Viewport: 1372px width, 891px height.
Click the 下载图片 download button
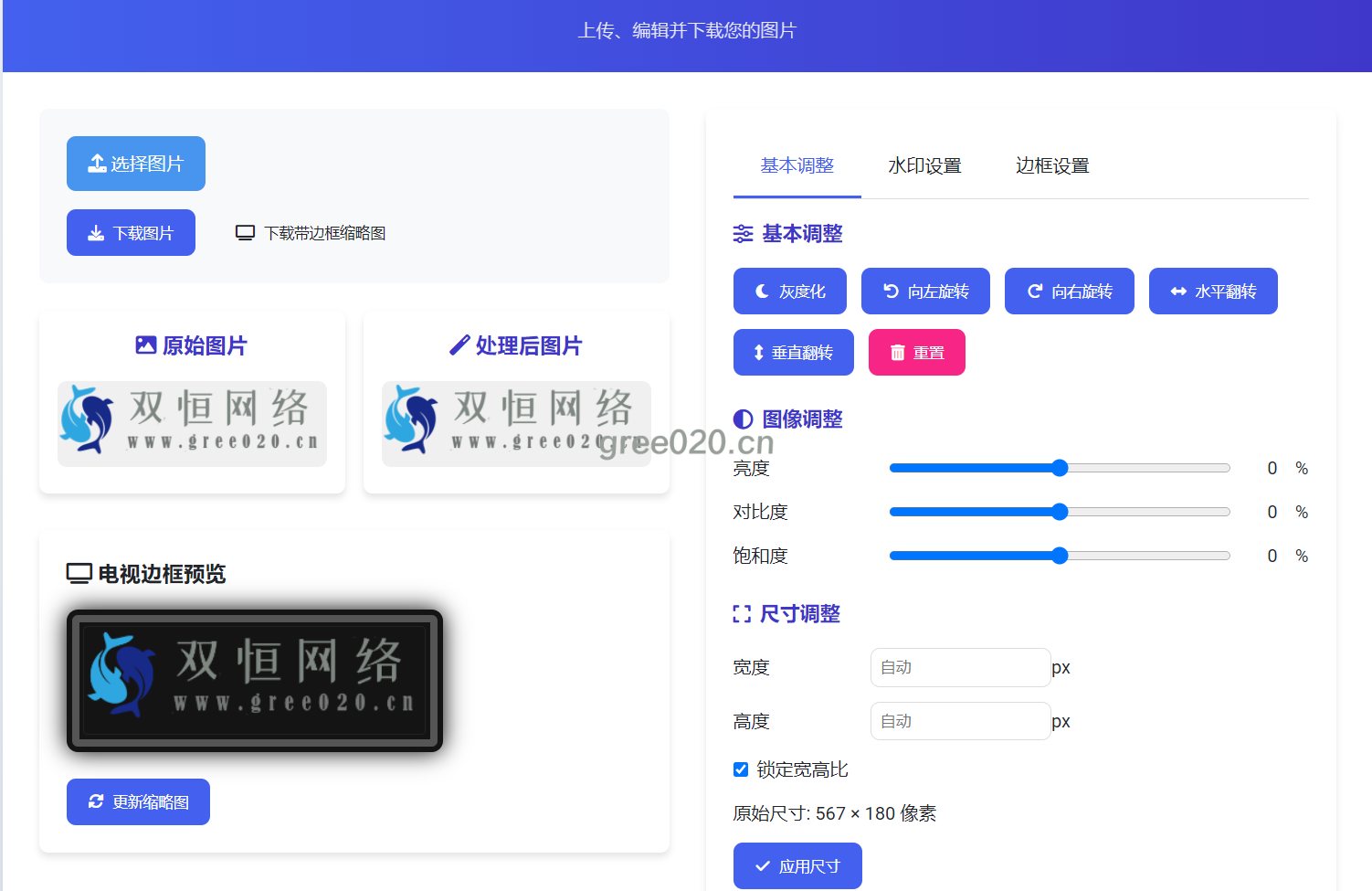click(131, 233)
